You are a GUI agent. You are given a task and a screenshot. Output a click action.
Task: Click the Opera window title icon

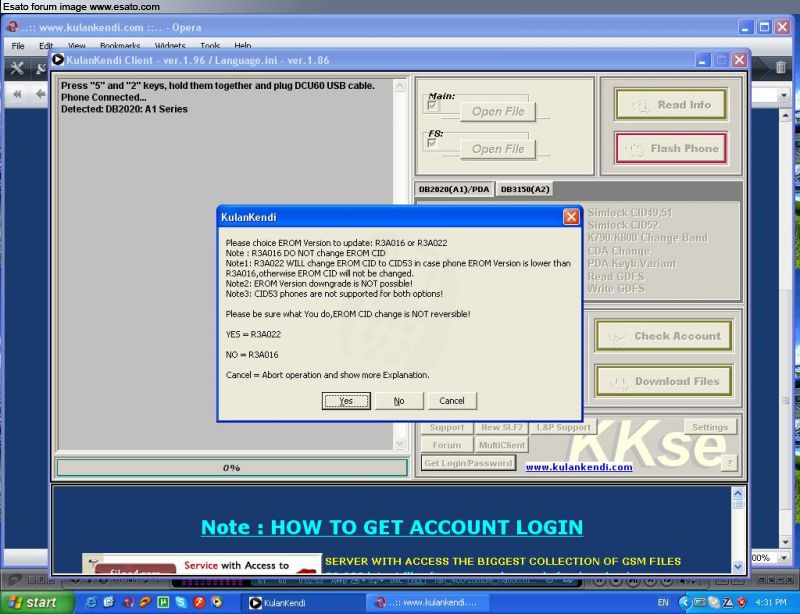point(12,27)
